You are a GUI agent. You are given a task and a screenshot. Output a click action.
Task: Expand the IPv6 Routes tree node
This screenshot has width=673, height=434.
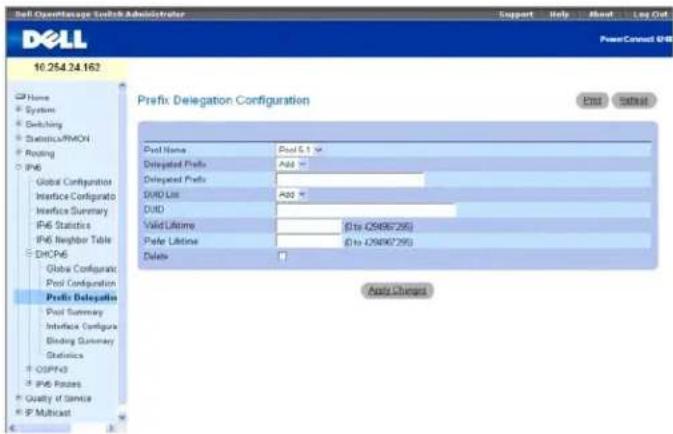click(29, 383)
